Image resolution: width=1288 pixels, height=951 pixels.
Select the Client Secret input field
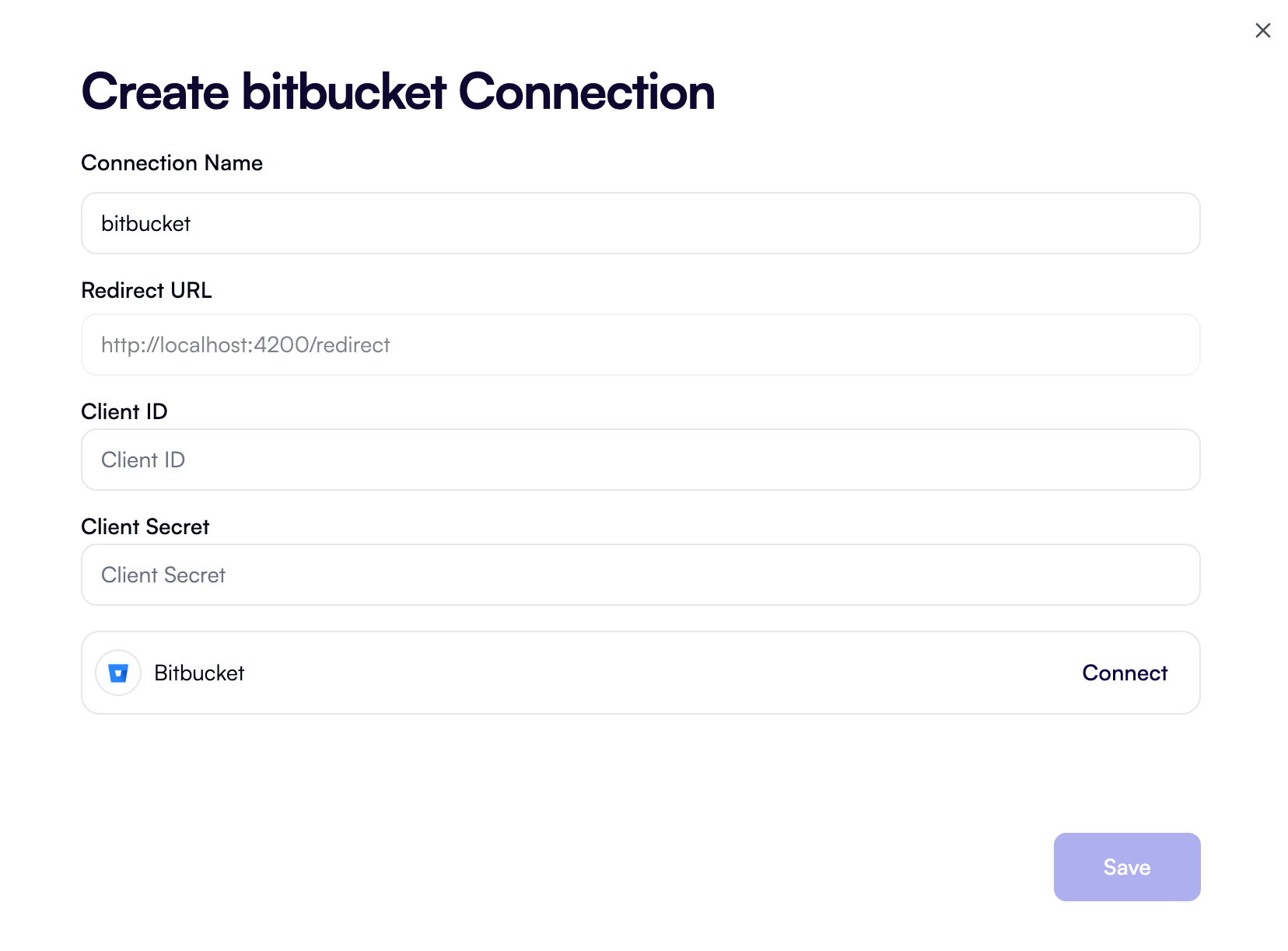544,575
